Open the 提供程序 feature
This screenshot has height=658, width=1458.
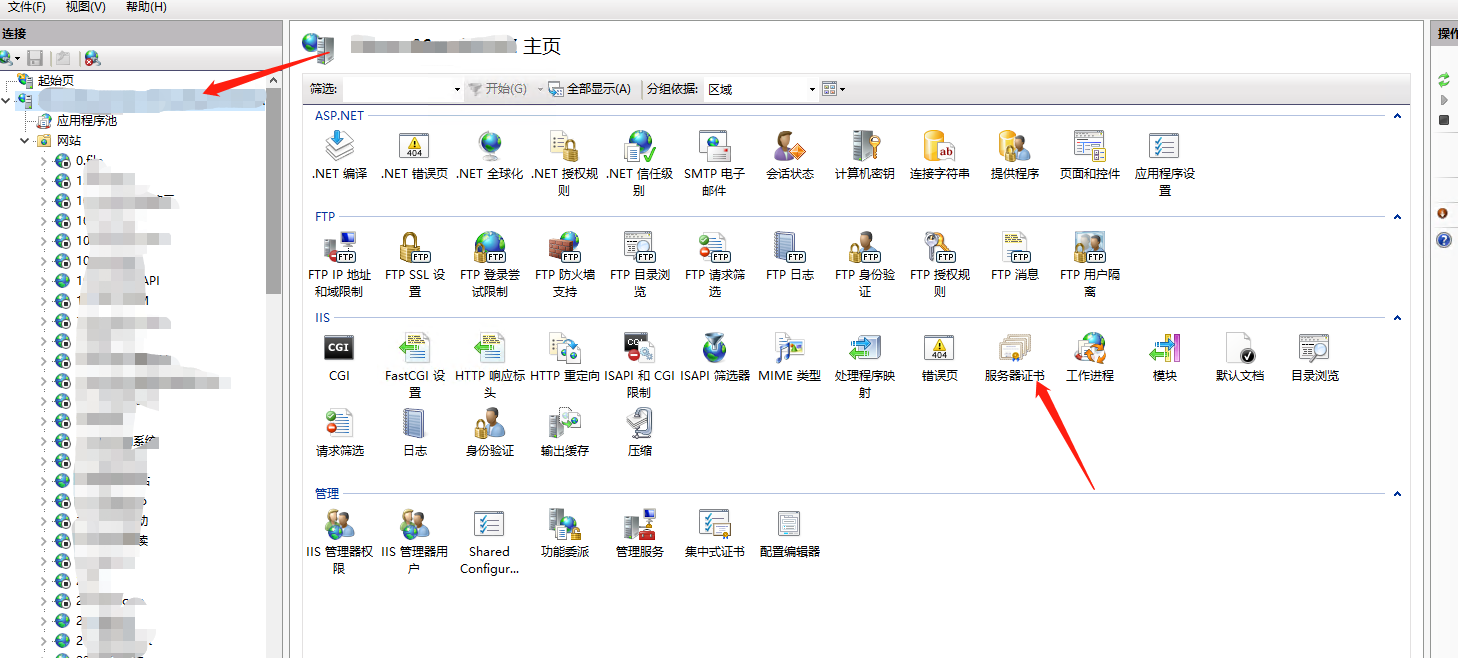pos(1015,156)
